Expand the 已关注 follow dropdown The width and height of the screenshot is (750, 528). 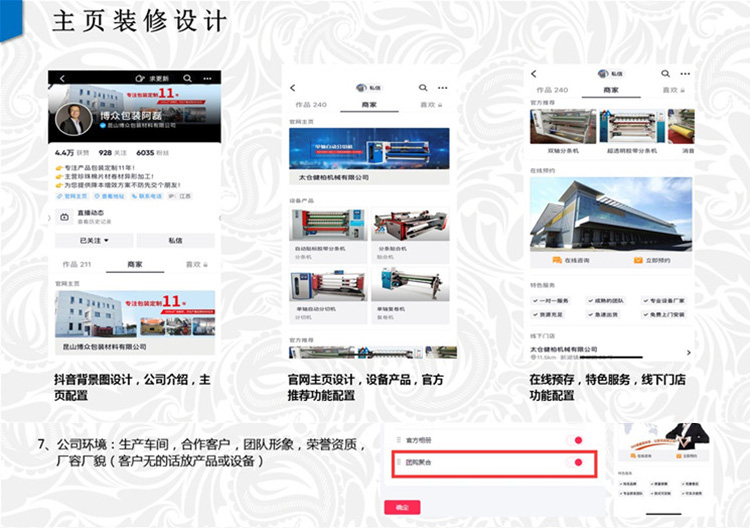pos(94,241)
